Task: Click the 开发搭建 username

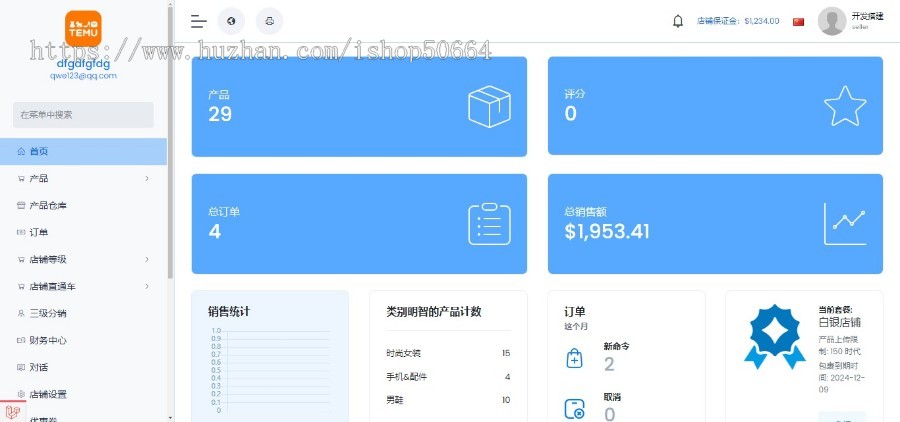Action: (867, 17)
